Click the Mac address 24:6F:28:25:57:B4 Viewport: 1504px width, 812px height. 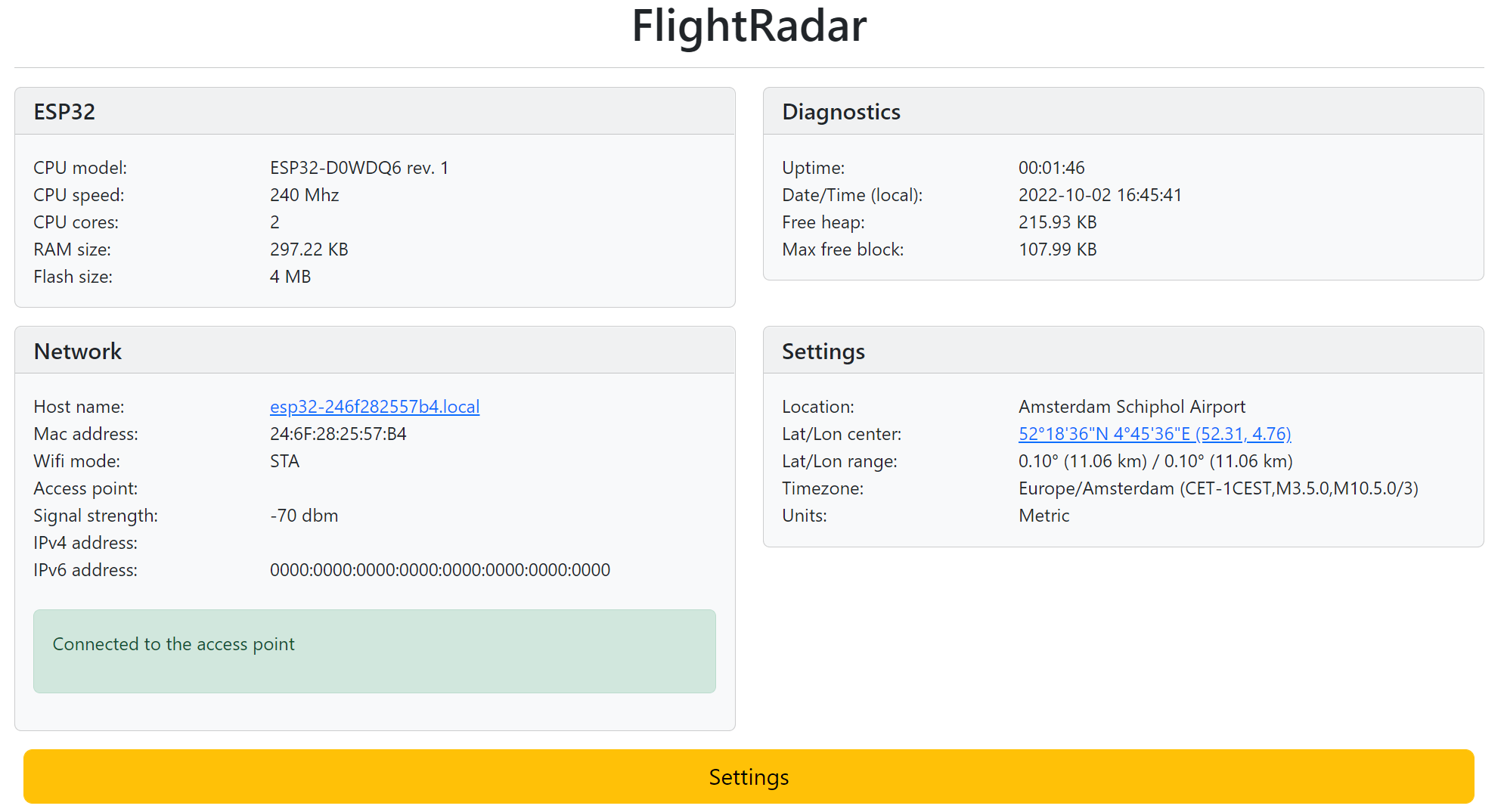pos(338,434)
